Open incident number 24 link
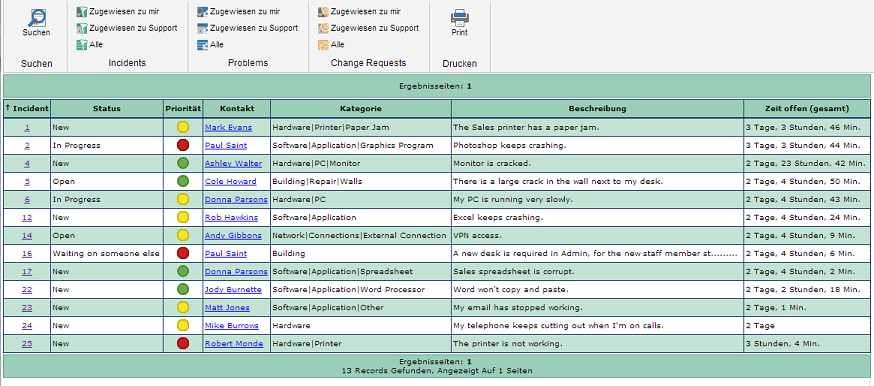Screen dimensions: 874x386 coord(27,326)
